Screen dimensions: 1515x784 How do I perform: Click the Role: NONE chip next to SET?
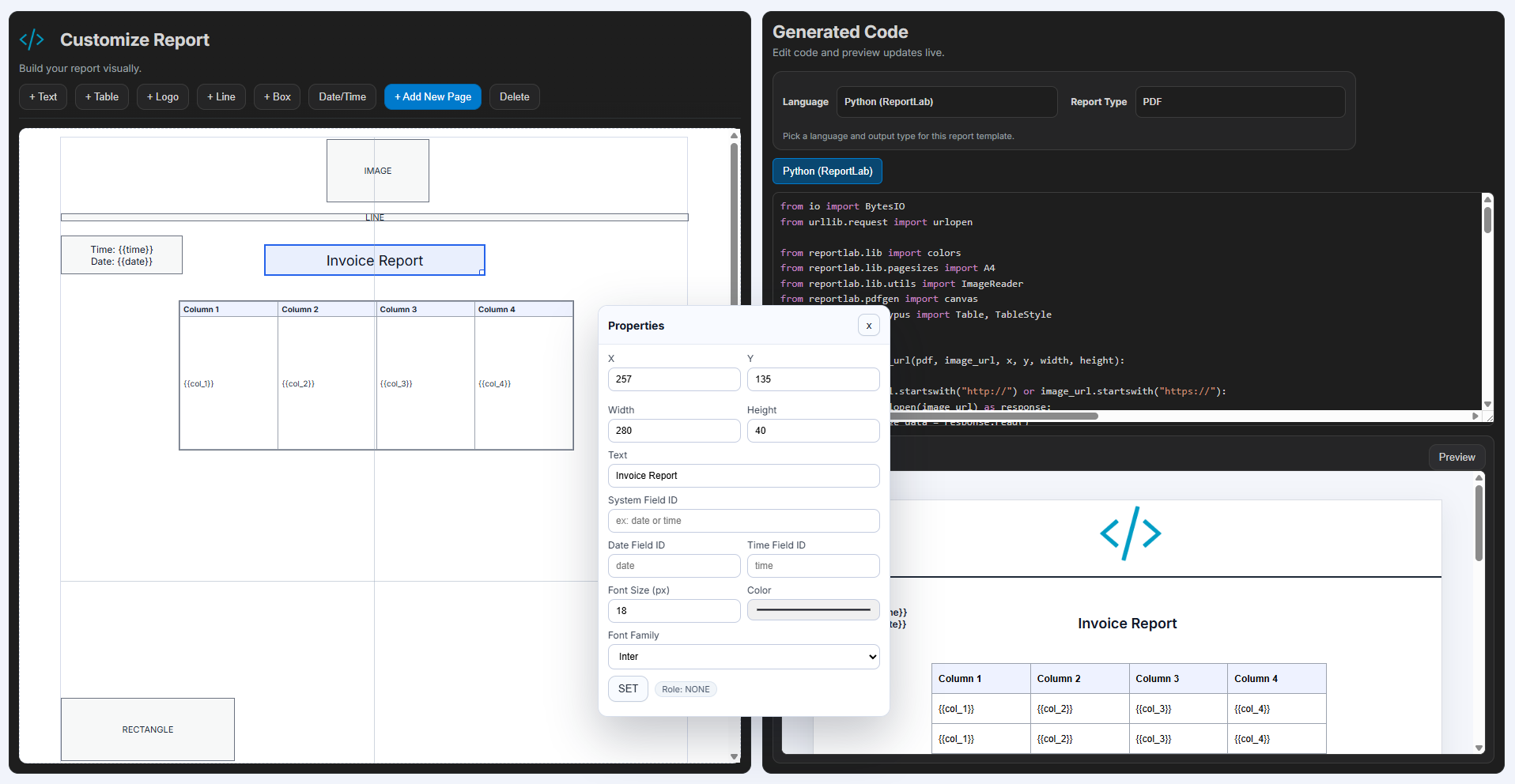click(x=685, y=688)
